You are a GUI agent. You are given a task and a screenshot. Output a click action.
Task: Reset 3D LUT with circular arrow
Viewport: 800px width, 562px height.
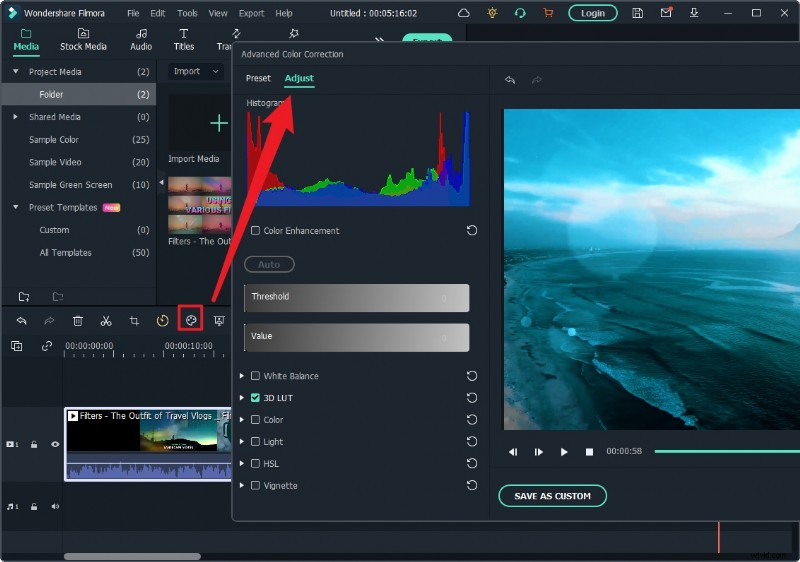coord(471,398)
